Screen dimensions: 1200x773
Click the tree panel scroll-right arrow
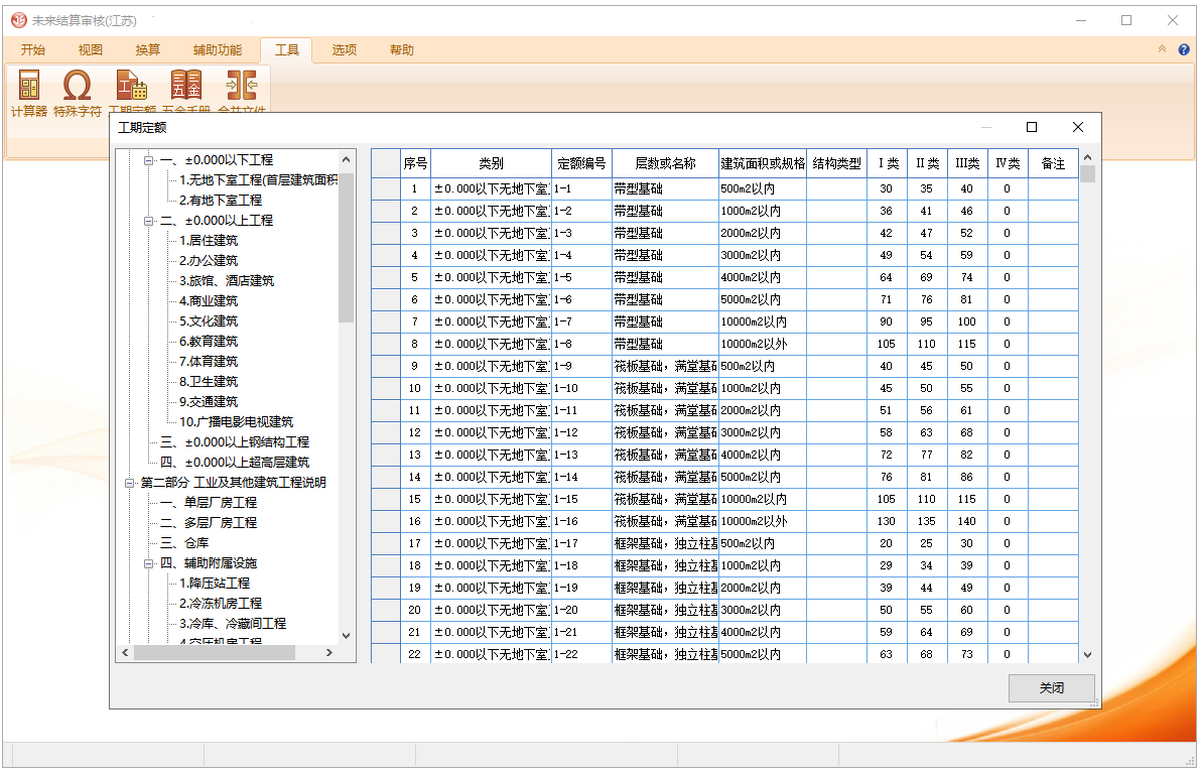pos(329,652)
